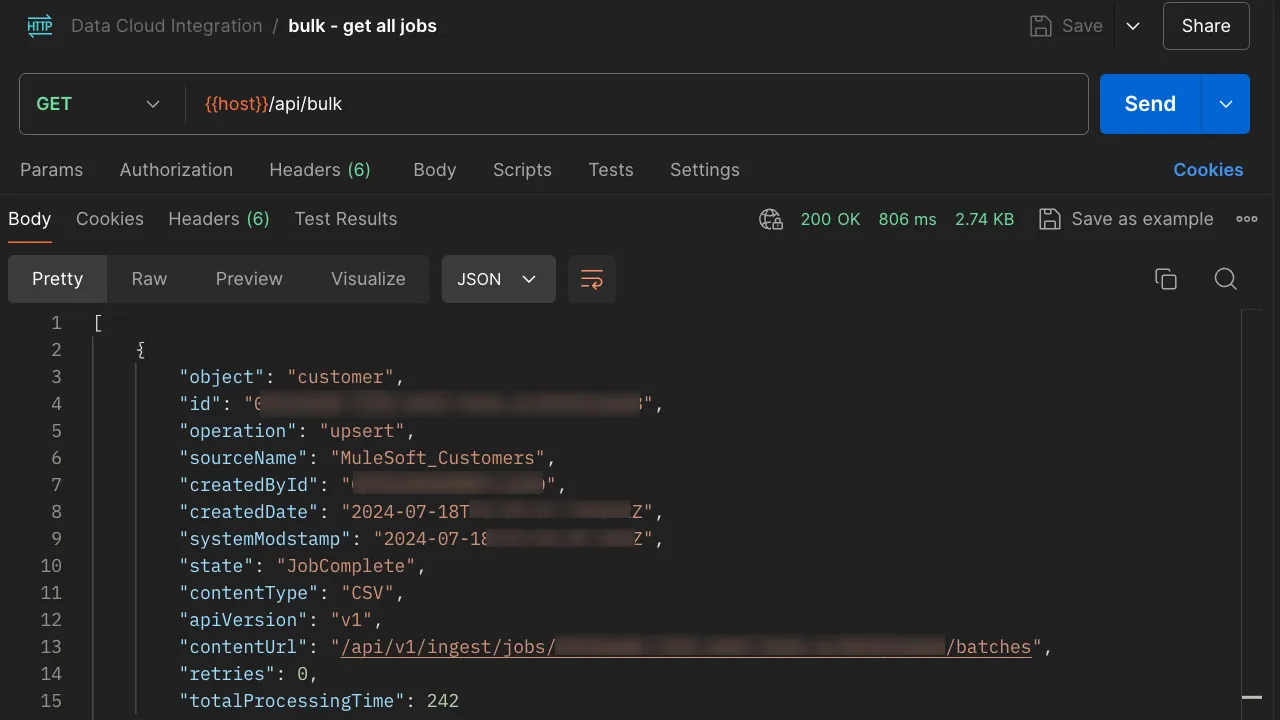
Task: Send the request
Action: pyautogui.click(x=1150, y=104)
